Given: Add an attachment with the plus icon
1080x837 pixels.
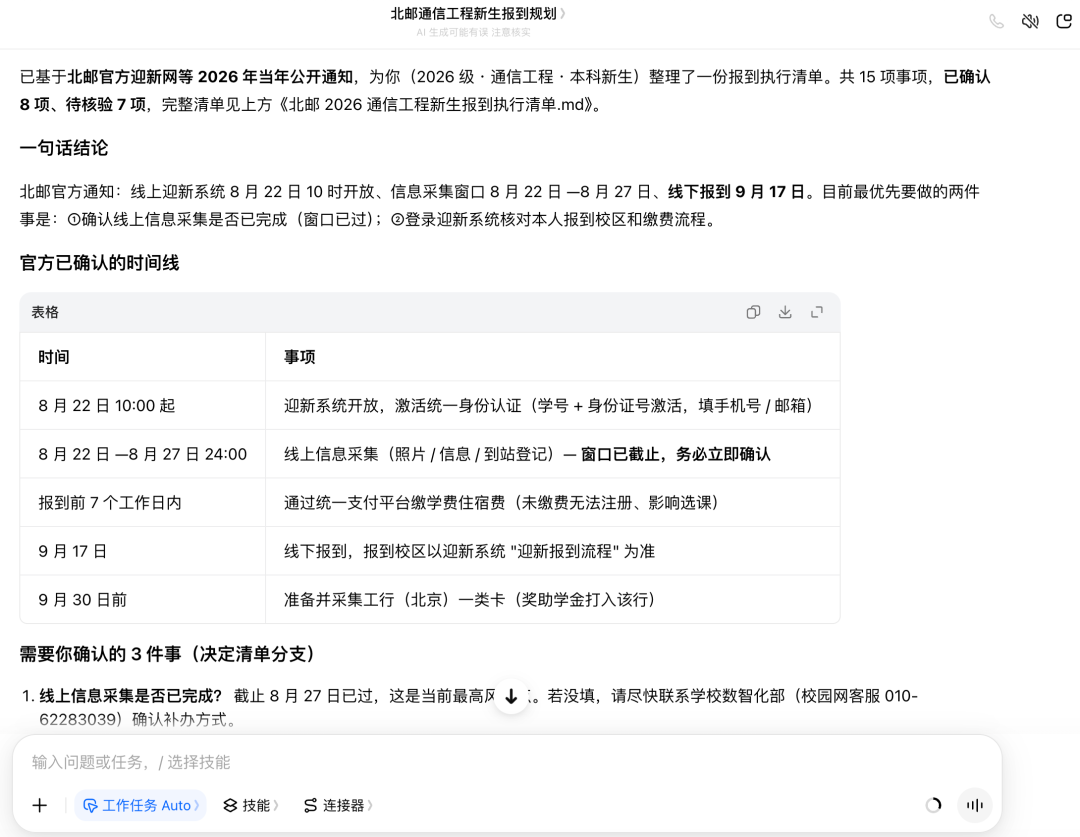Looking at the screenshot, I should (40, 805).
